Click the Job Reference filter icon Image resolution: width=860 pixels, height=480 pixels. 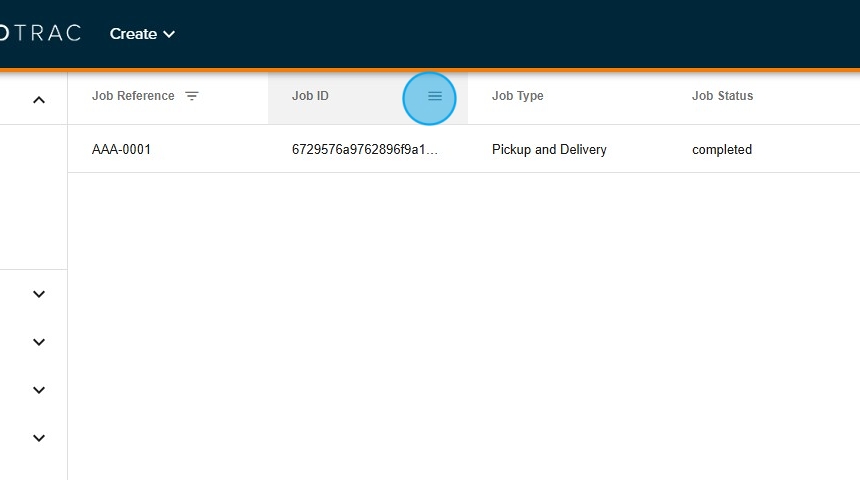click(x=192, y=97)
